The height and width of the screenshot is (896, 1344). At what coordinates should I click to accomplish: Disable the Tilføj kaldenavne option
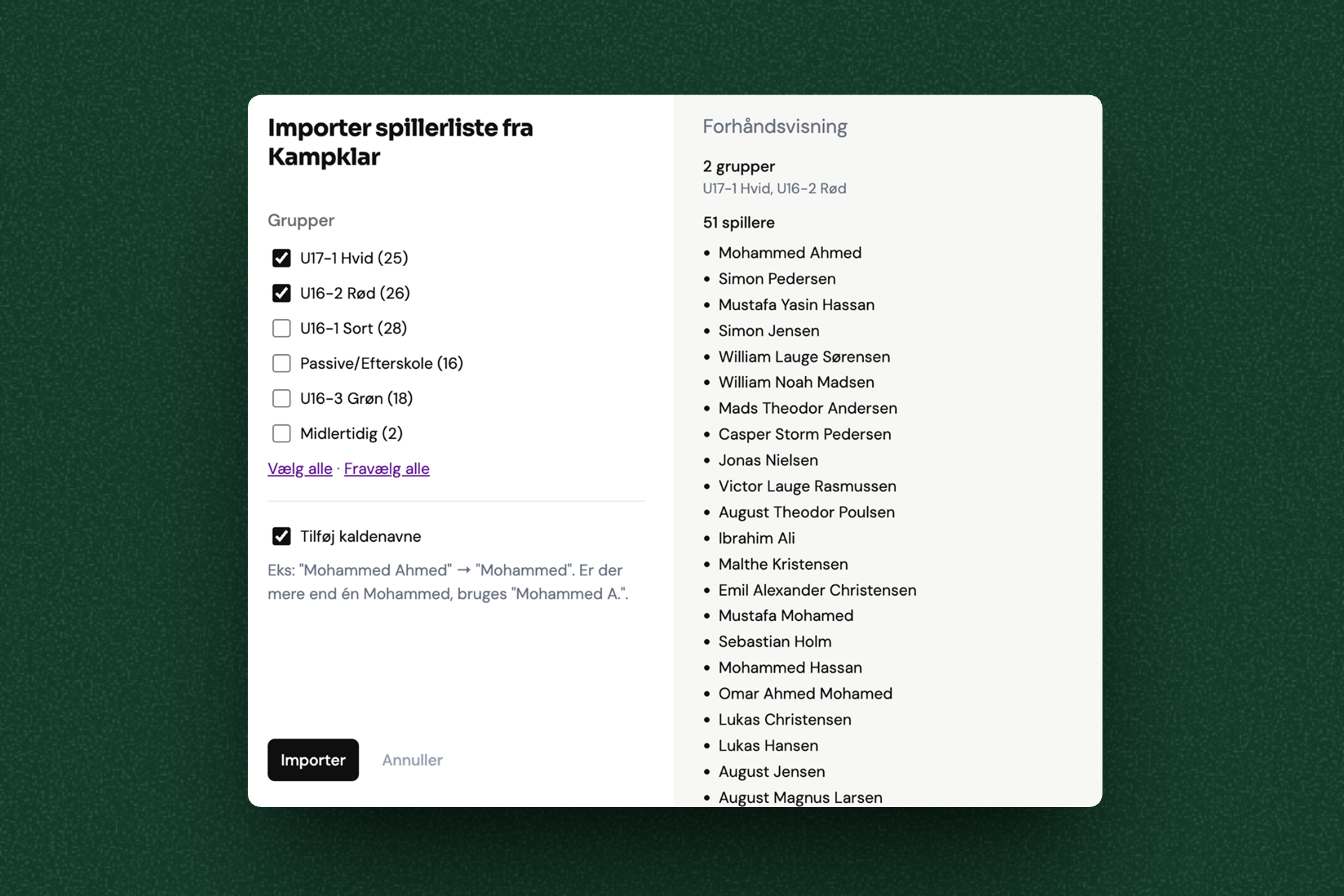pos(281,536)
